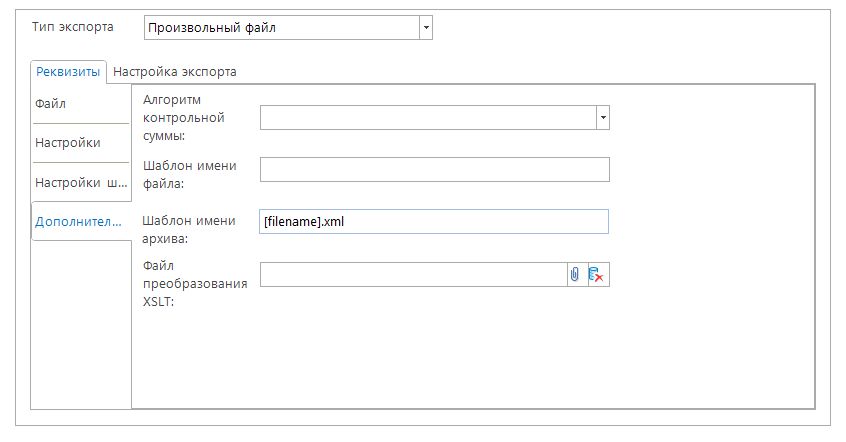Click the empty Алгоритм контрольной суммы combo field
The width and height of the screenshot is (846, 442).
click(x=427, y=118)
